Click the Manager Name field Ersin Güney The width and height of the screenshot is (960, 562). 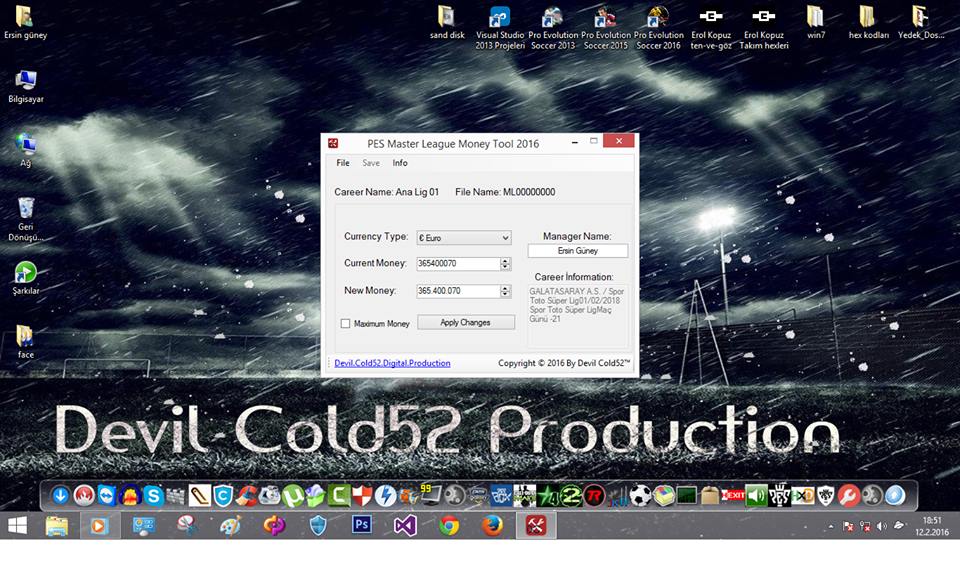click(577, 250)
